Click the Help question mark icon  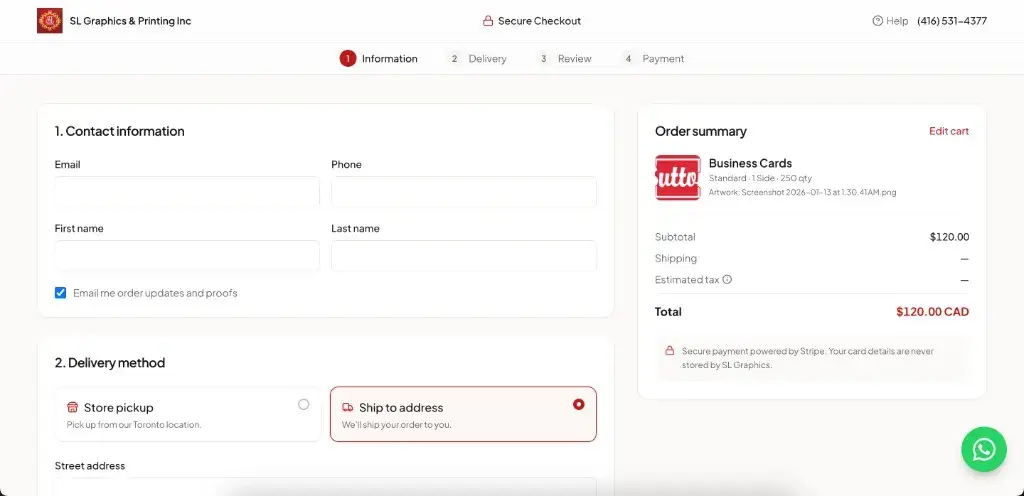877,21
